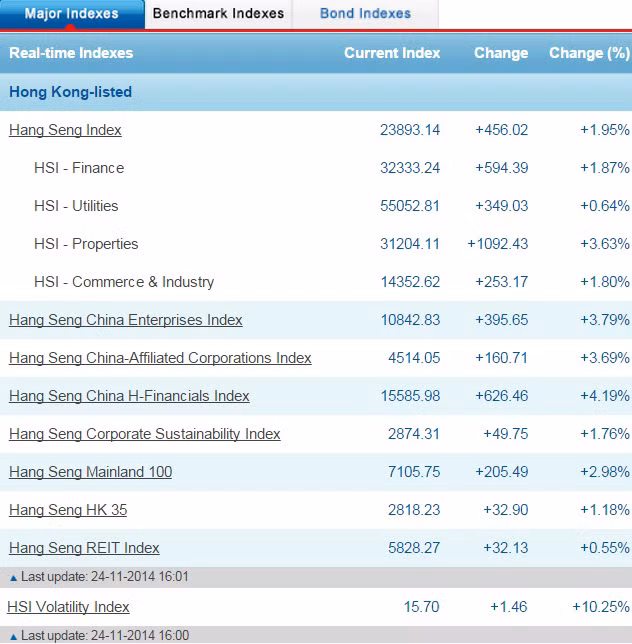
Task: Click China-Affiliated Corporations value 4514.05
Action: (x=414, y=358)
